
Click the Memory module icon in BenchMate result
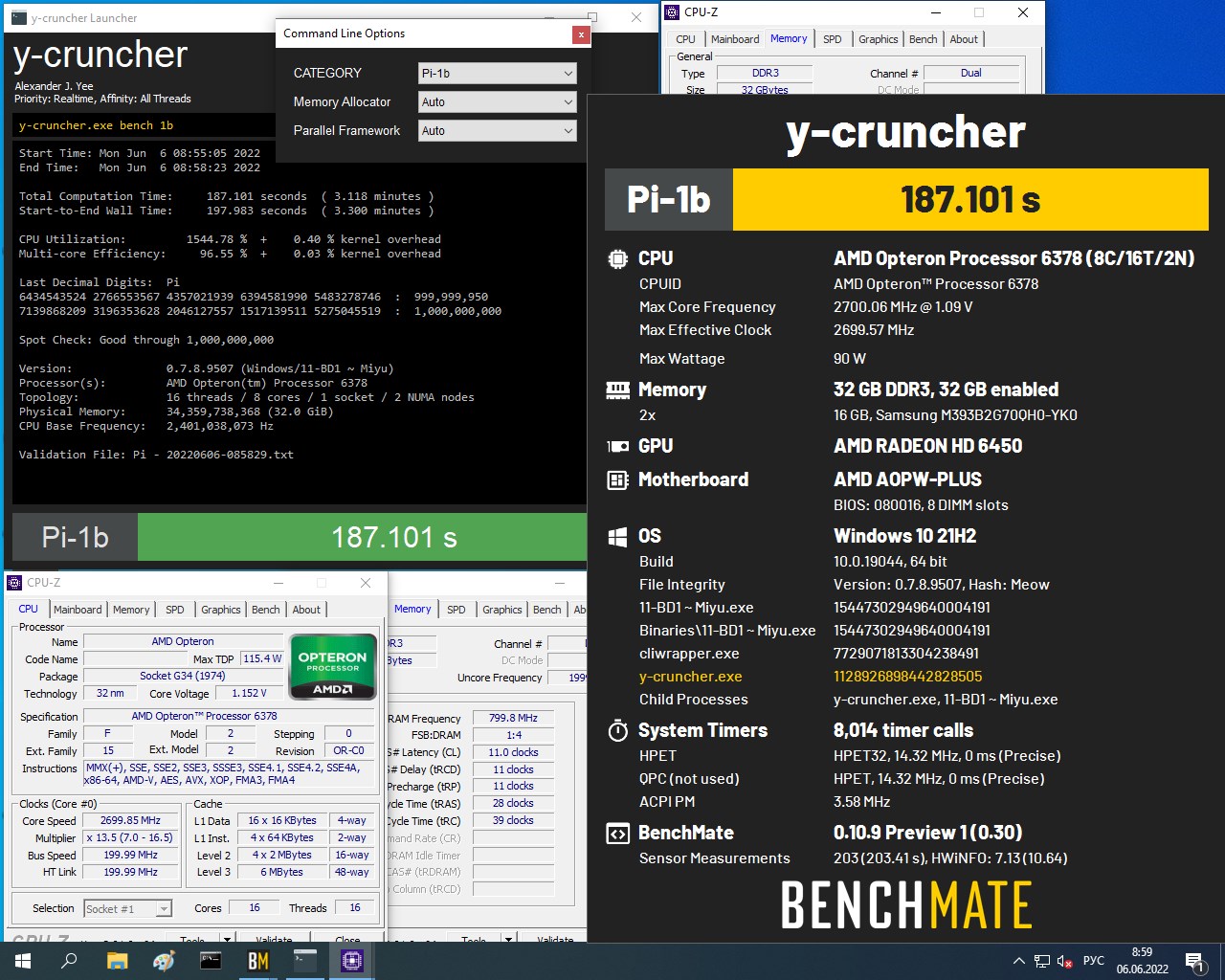click(x=618, y=390)
